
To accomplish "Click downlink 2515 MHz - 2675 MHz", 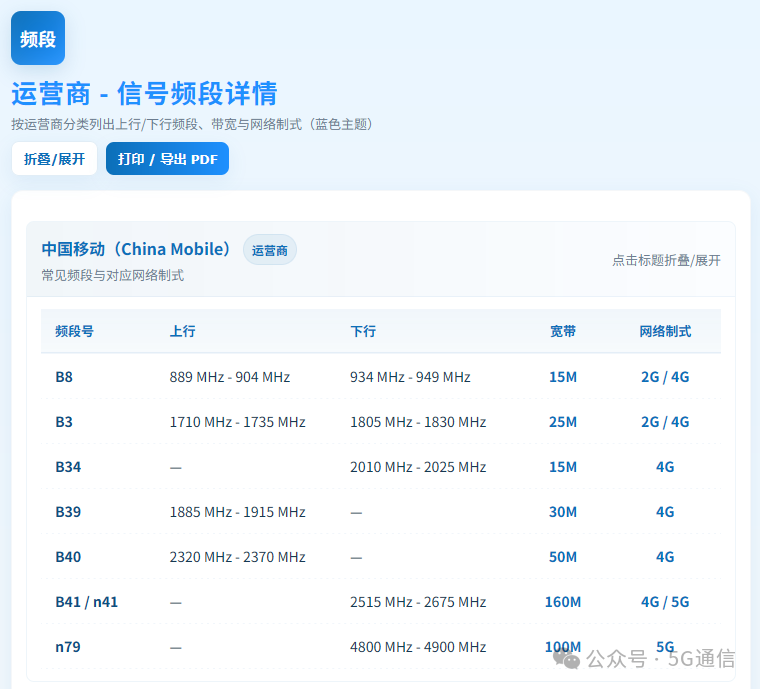I will point(418,602).
